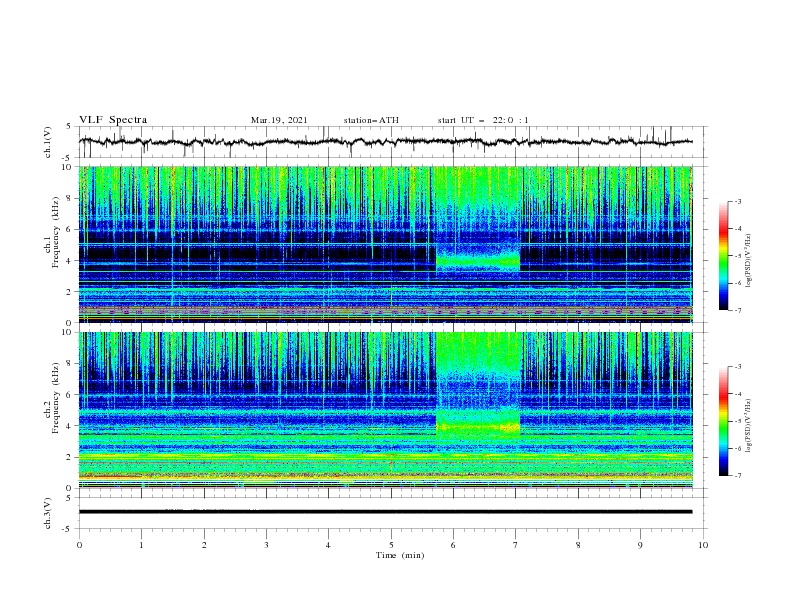Click time axis tick label "3"

point(266,545)
